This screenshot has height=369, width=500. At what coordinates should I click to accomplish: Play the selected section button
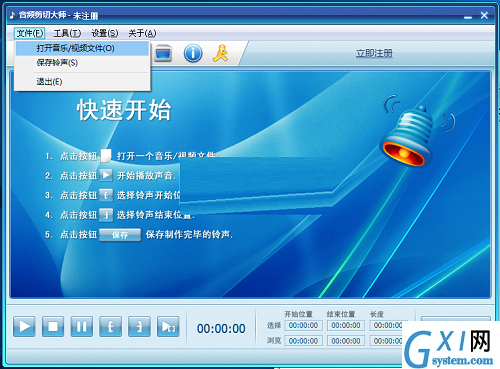click(x=168, y=326)
